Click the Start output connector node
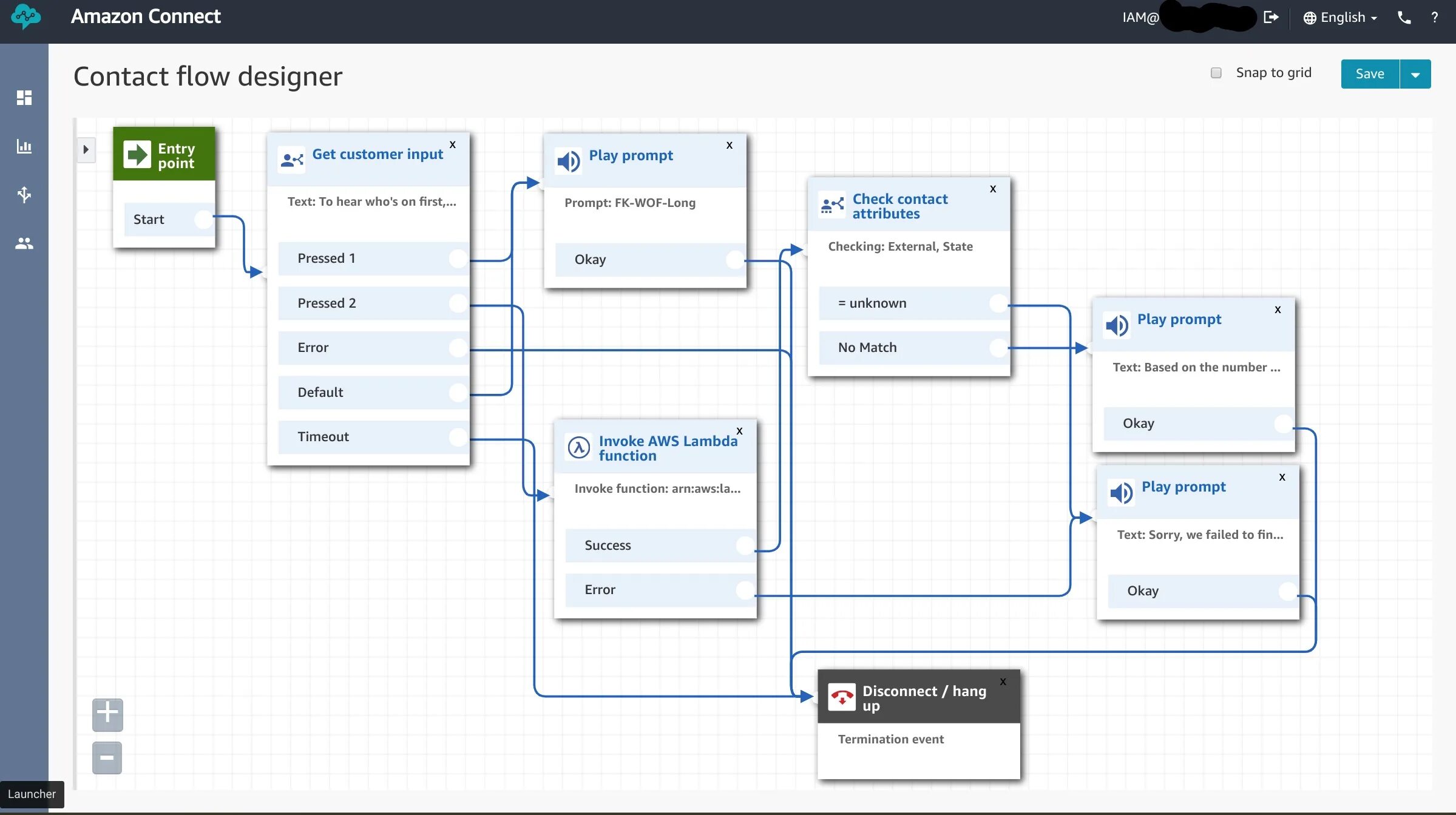The image size is (1456, 815). pos(204,219)
